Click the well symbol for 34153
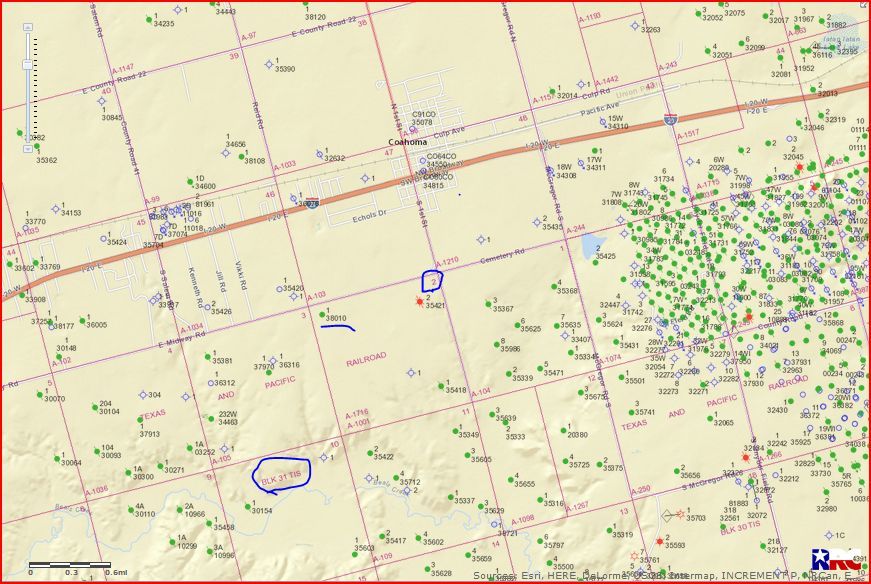Screen dimensions: 871x584 (56, 209)
